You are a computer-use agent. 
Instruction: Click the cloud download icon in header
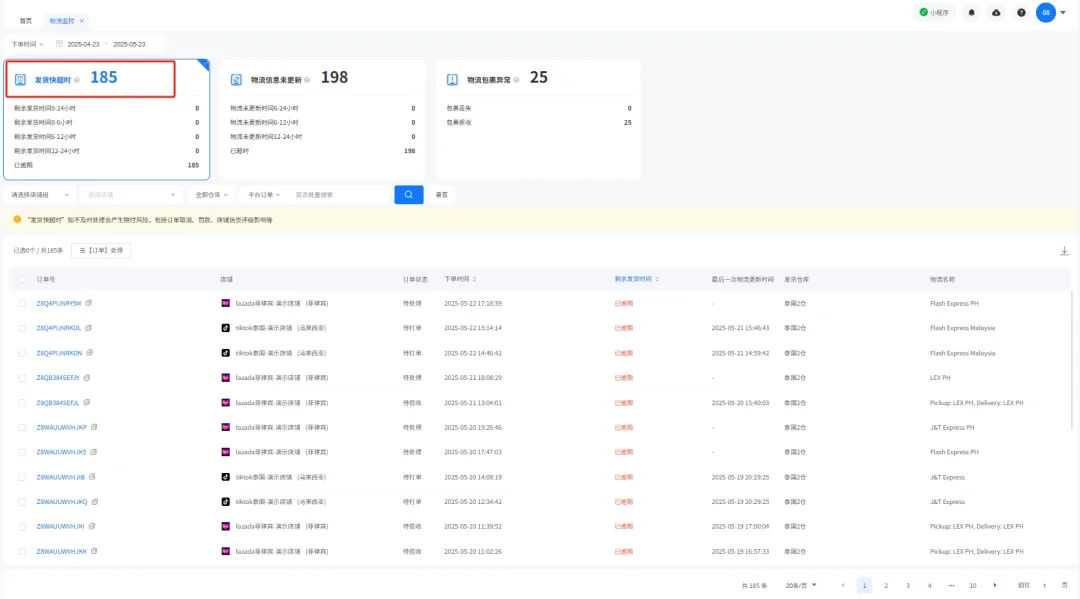tap(996, 13)
